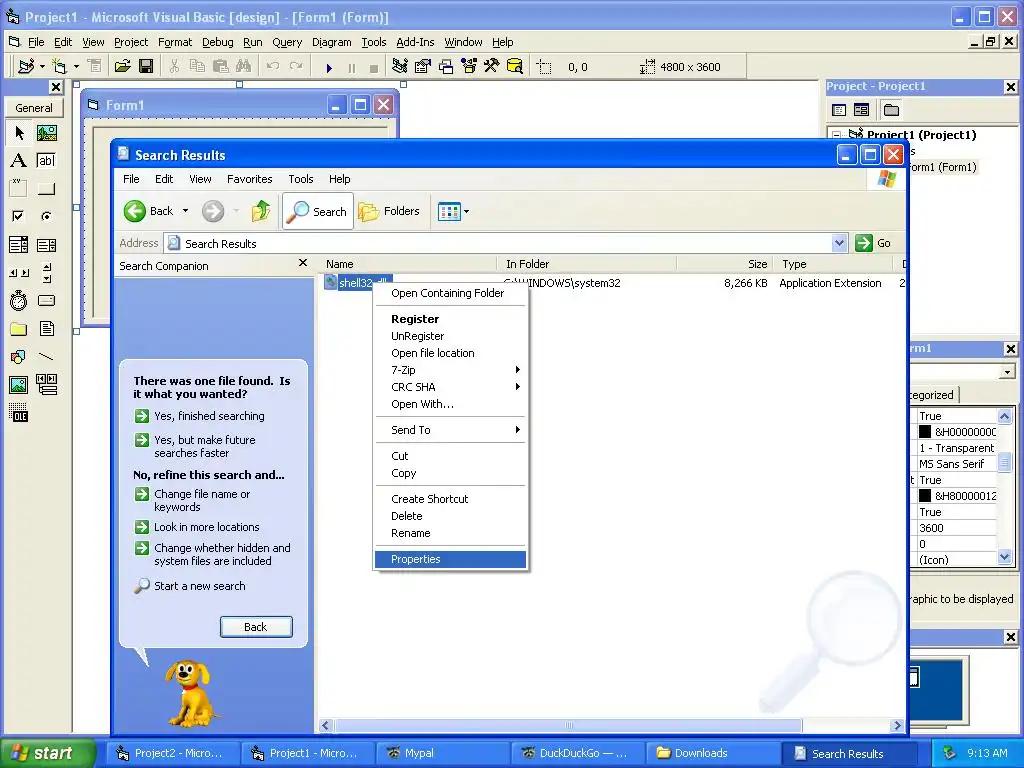Expand the Address bar dropdown

click(839, 244)
